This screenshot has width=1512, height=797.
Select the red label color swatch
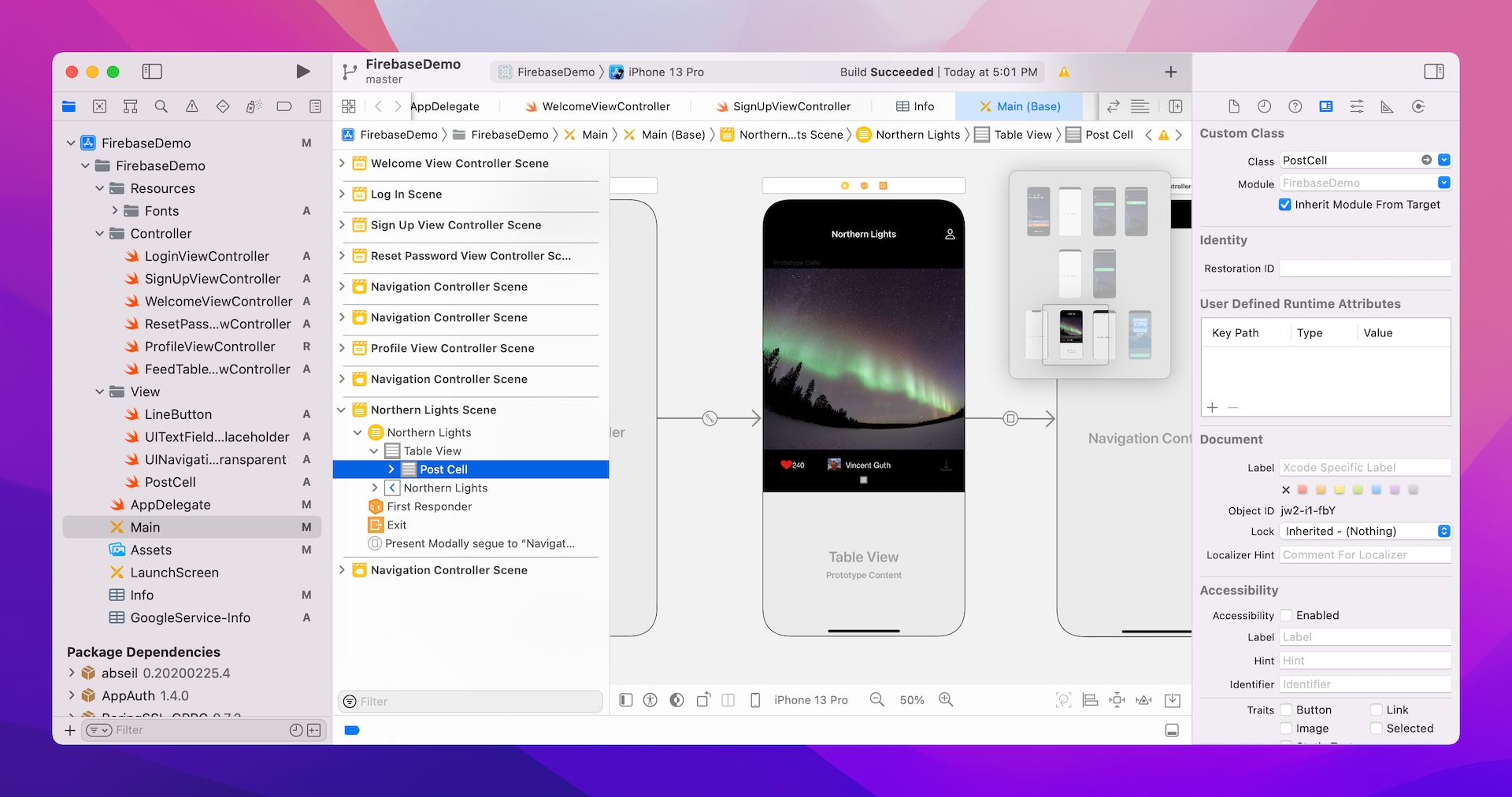(1303, 490)
